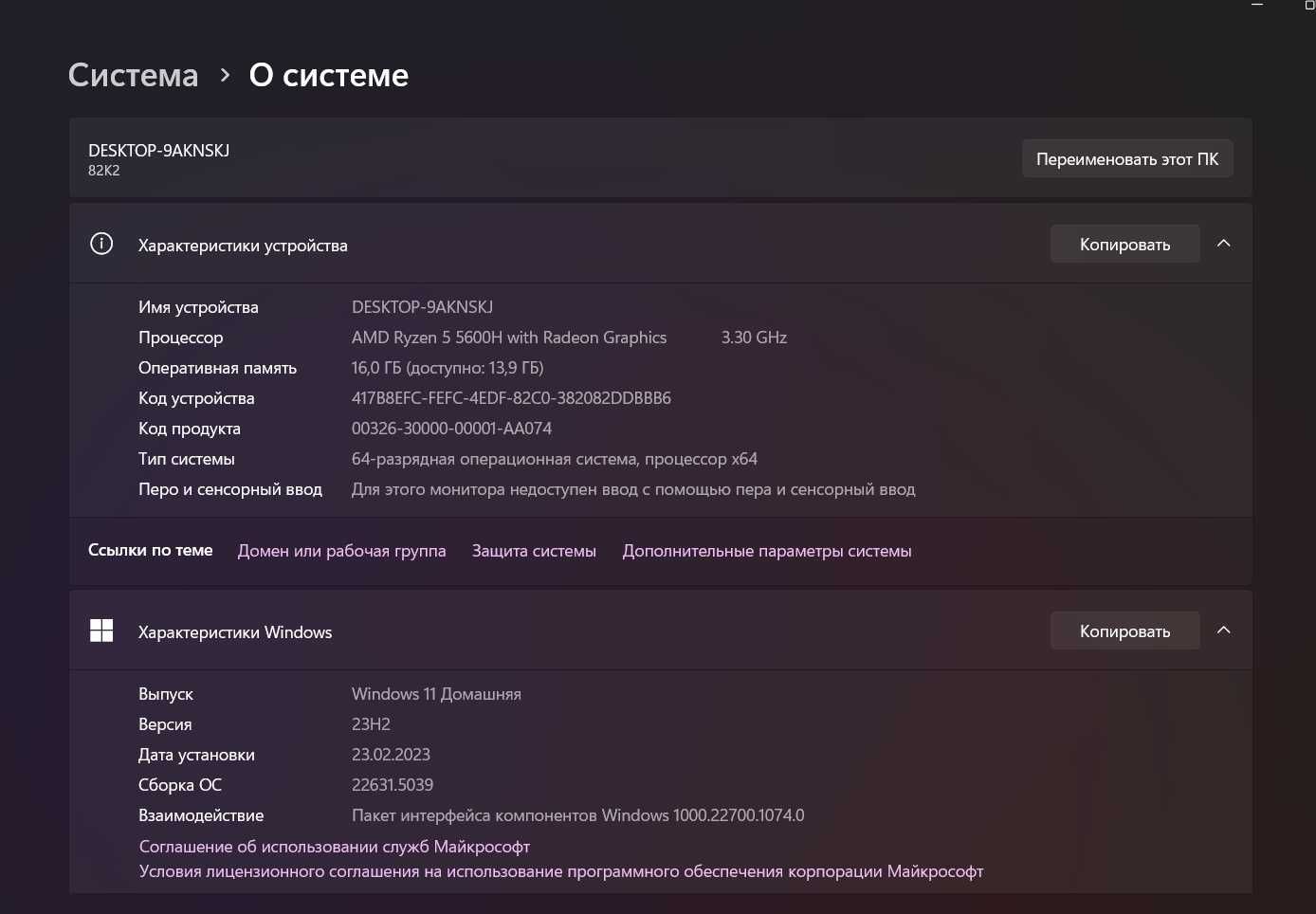Screen dimensions: 1316x914
Task: Copy the device specifications with Копировать
Action: tap(1125, 244)
